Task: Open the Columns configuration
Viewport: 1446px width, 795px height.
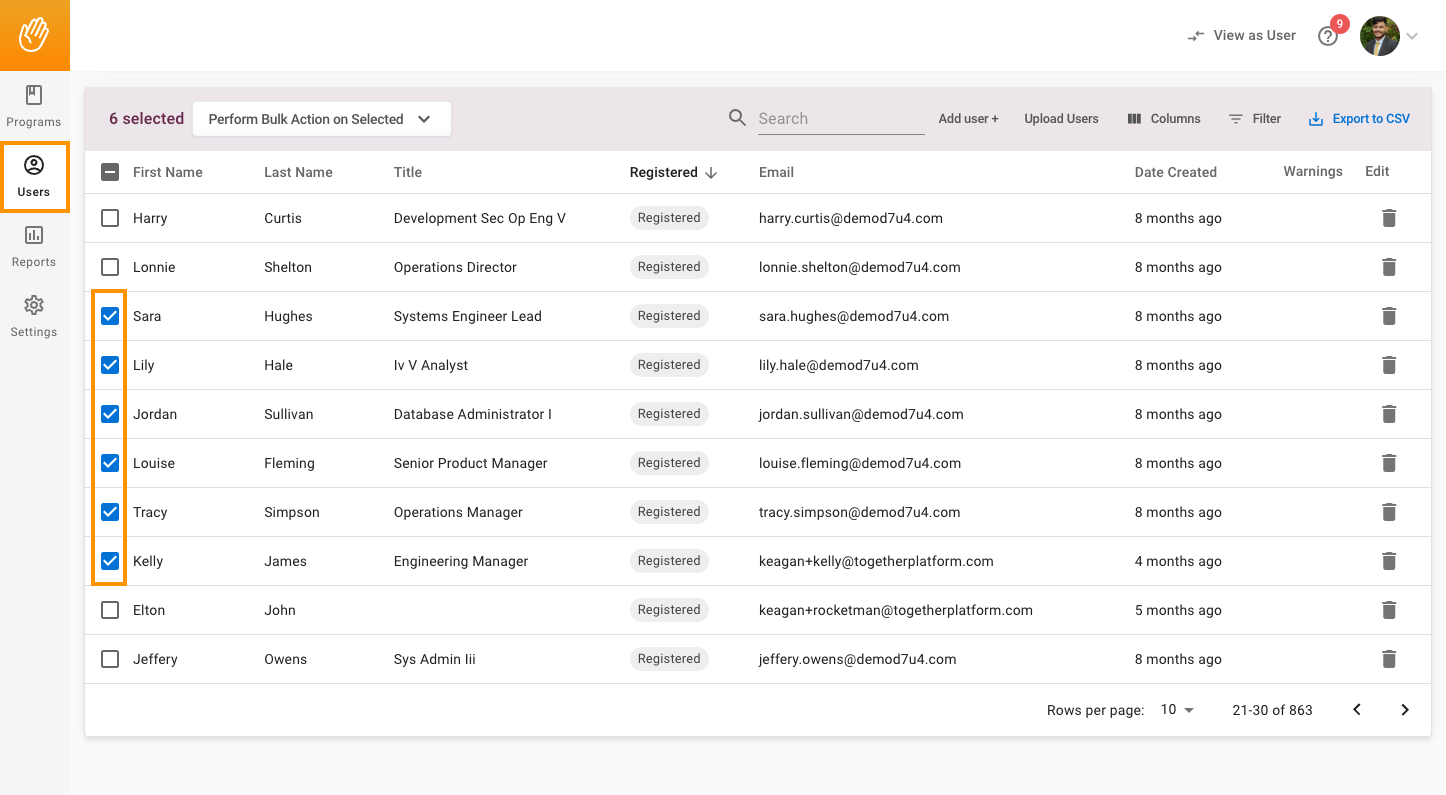Action: pos(1164,118)
